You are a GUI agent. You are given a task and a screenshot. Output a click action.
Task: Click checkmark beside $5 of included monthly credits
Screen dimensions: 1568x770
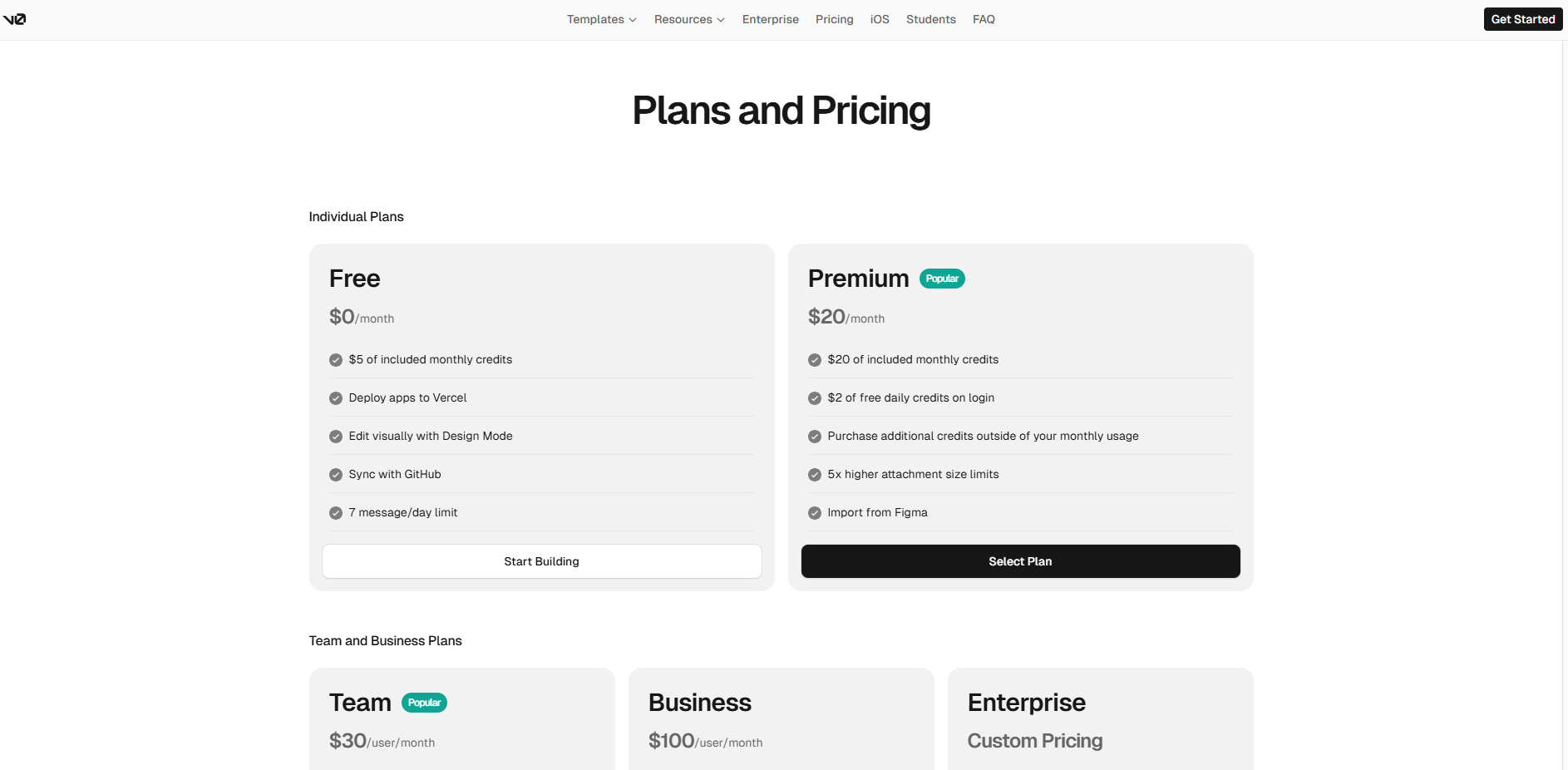(x=336, y=360)
